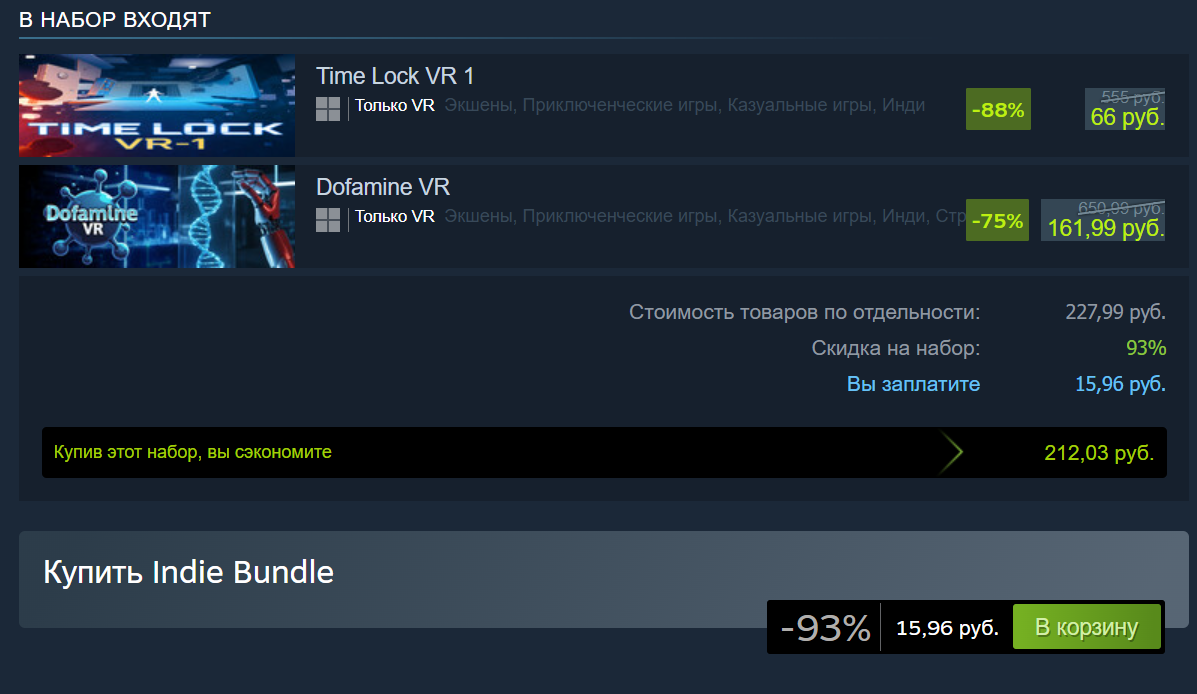Open the Dofamine VR game thumbnail
This screenshot has height=694, width=1197.
click(157, 216)
